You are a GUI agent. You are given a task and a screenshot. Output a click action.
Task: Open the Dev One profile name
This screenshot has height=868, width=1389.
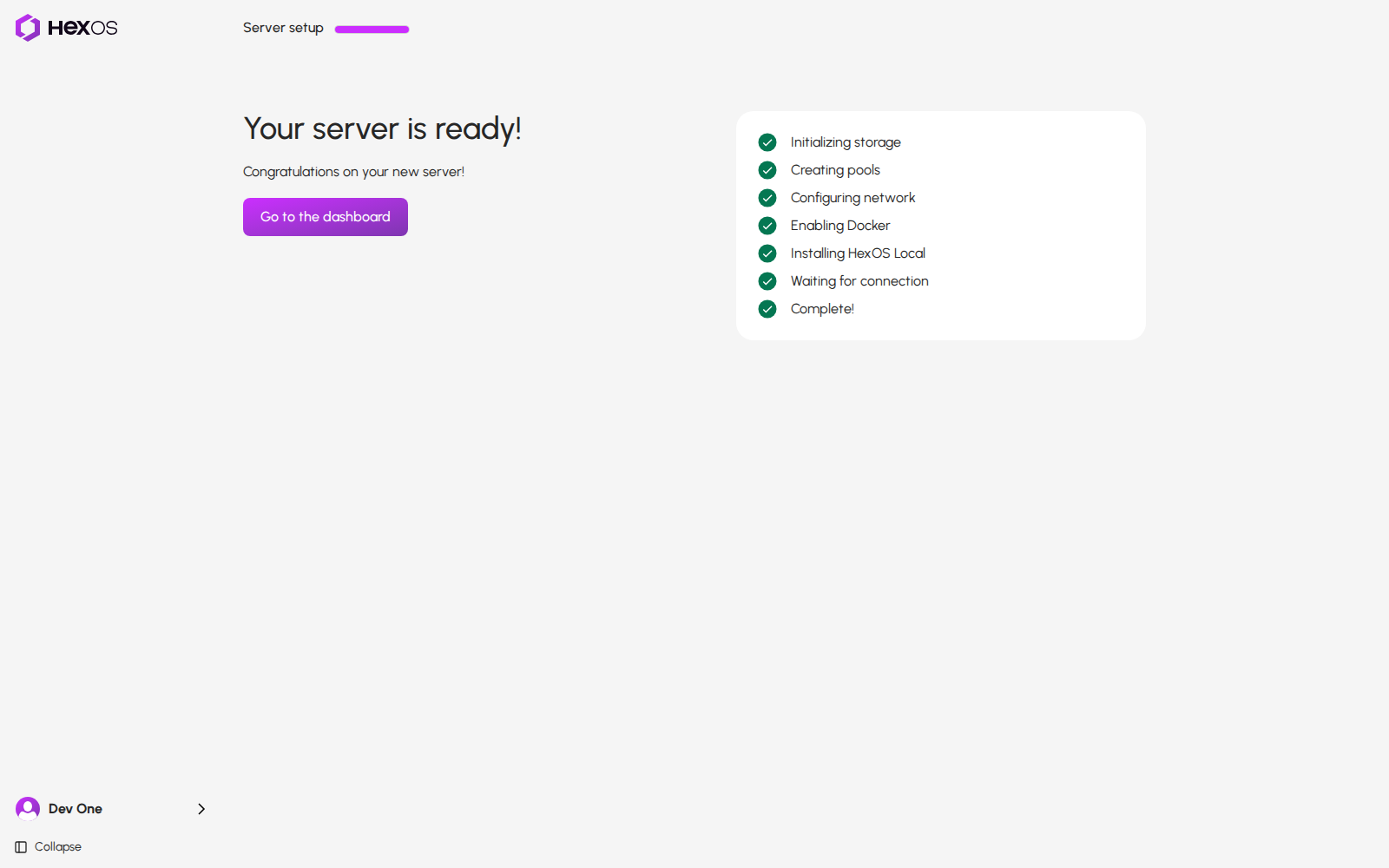pos(76,809)
